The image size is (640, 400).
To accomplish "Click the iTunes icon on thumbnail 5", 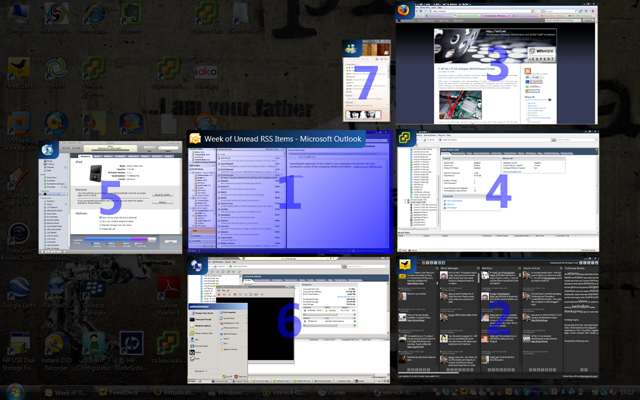I will [47, 152].
